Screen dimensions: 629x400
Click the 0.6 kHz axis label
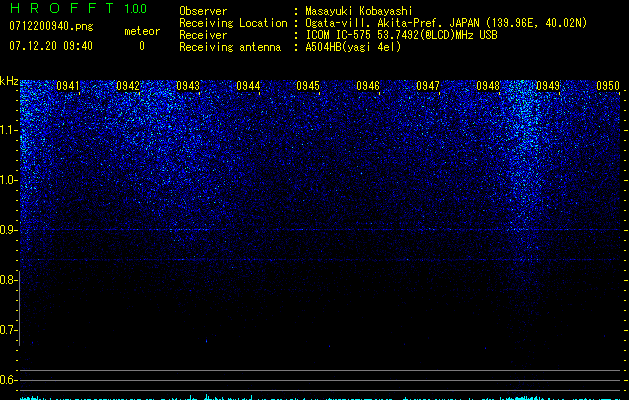(7, 380)
